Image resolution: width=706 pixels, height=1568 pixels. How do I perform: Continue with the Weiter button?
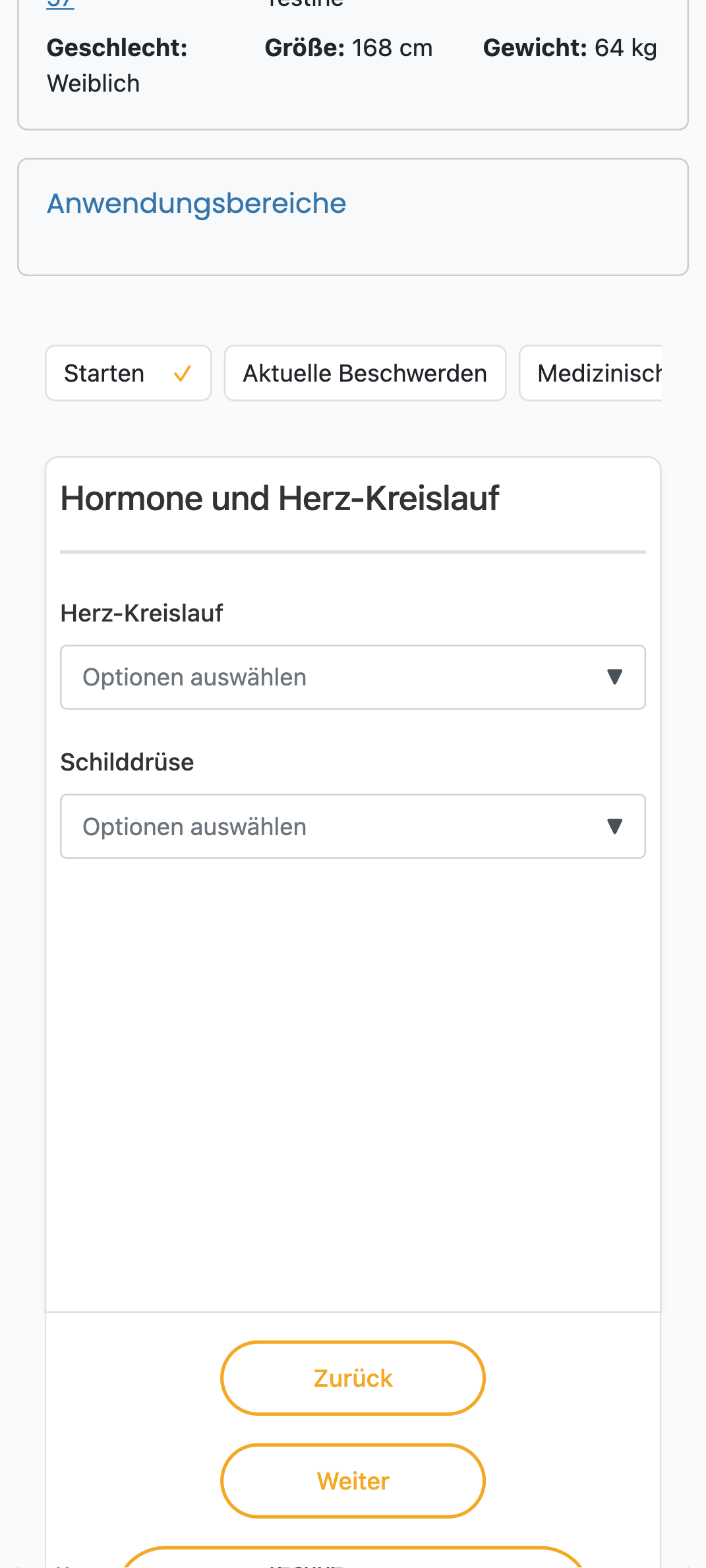pos(353,1481)
